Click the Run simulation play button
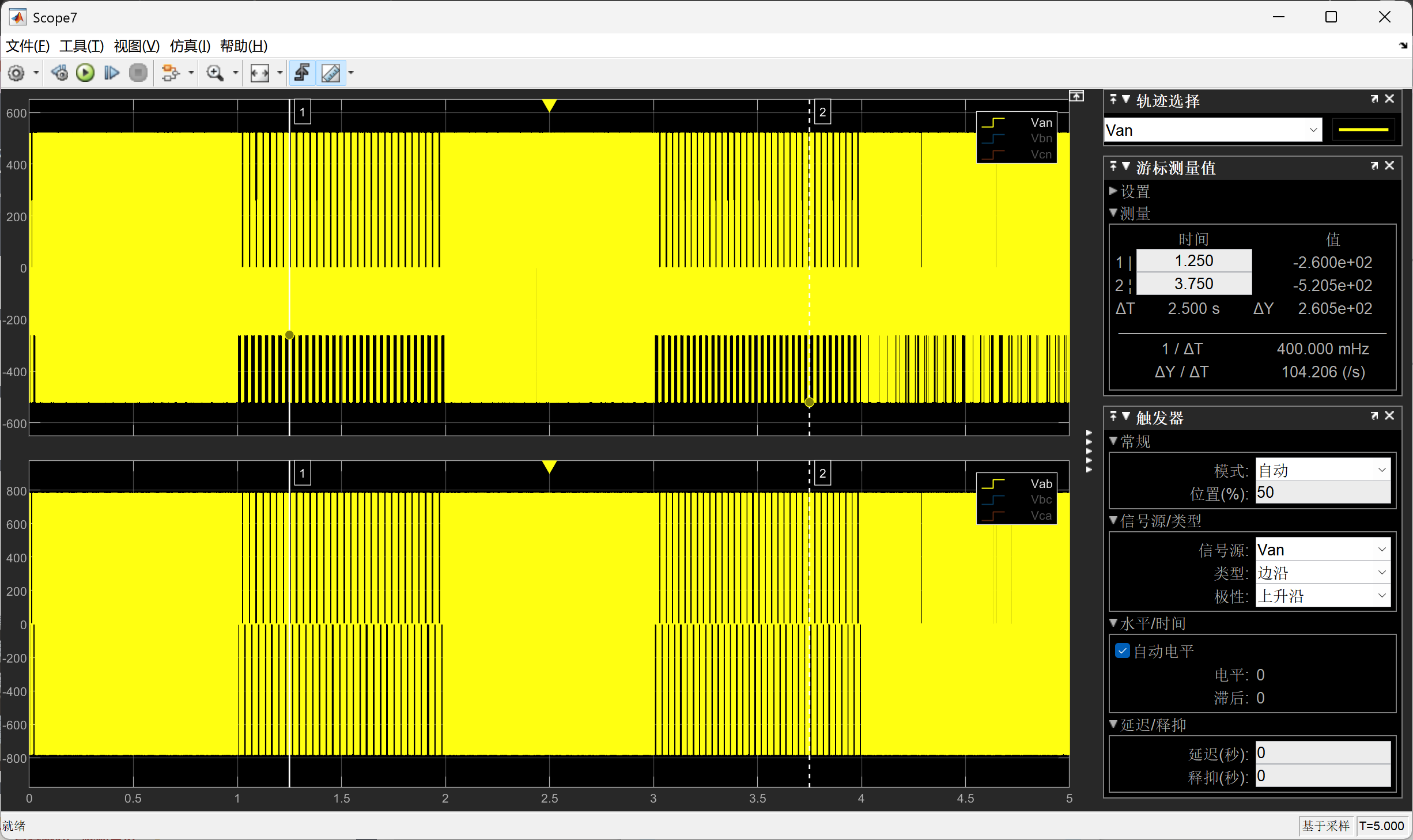This screenshot has width=1413, height=840. click(85, 73)
